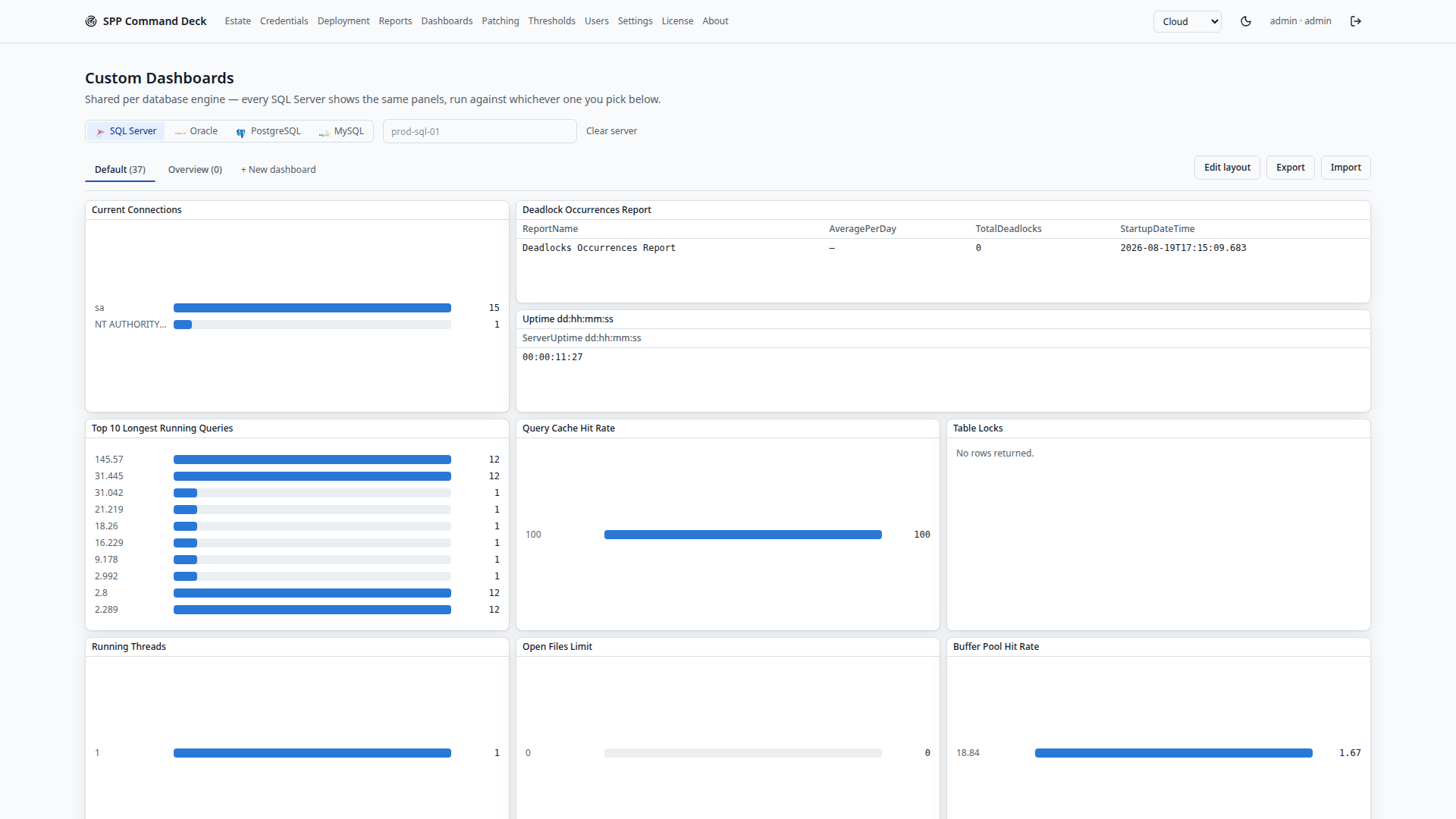The width and height of the screenshot is (1456, 819).
Task: Select MySQL engine tab
Action: [x=341, y=131]
